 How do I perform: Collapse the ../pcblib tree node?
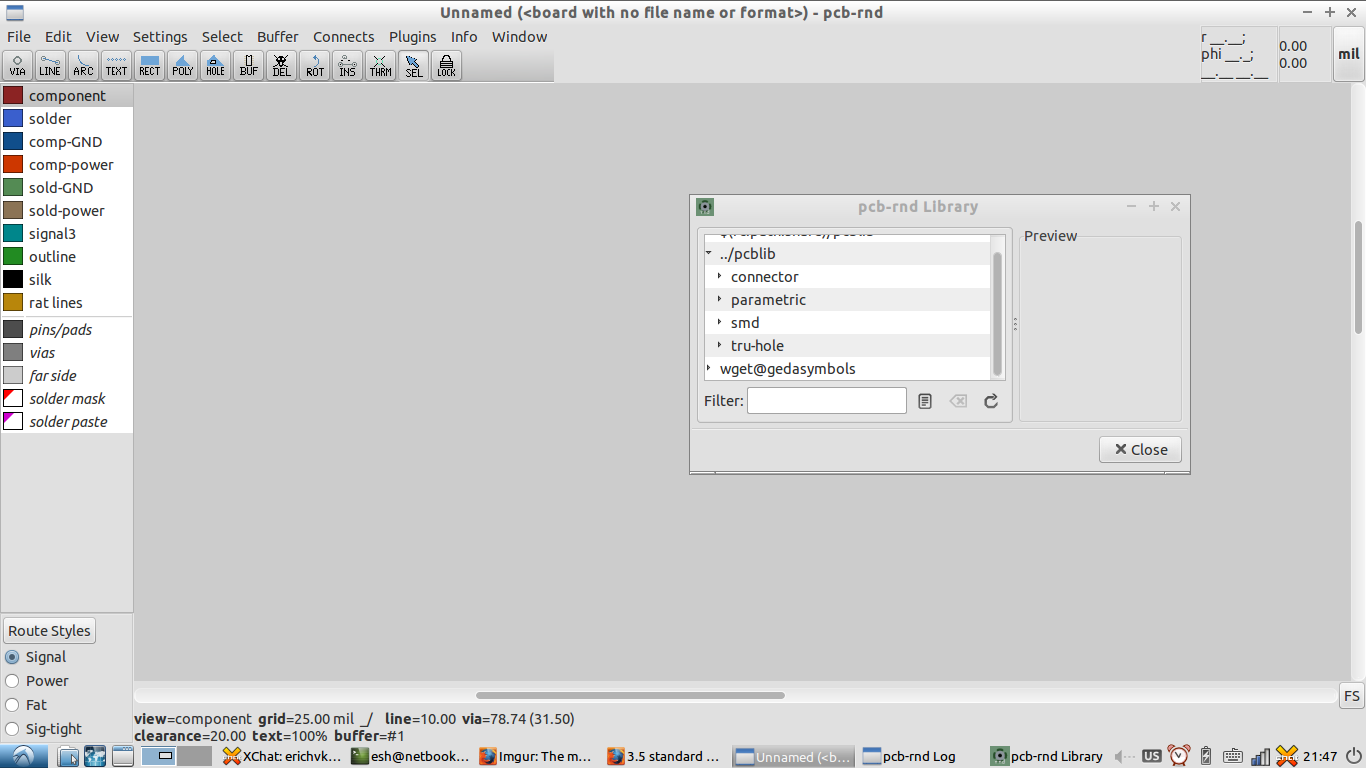coord(709,254)
